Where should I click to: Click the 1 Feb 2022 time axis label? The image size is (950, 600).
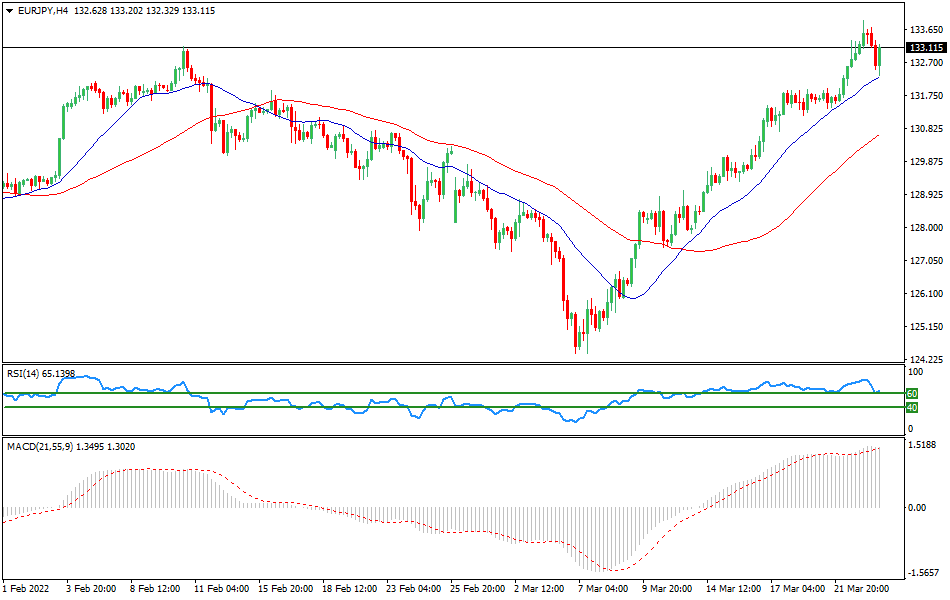27,590
